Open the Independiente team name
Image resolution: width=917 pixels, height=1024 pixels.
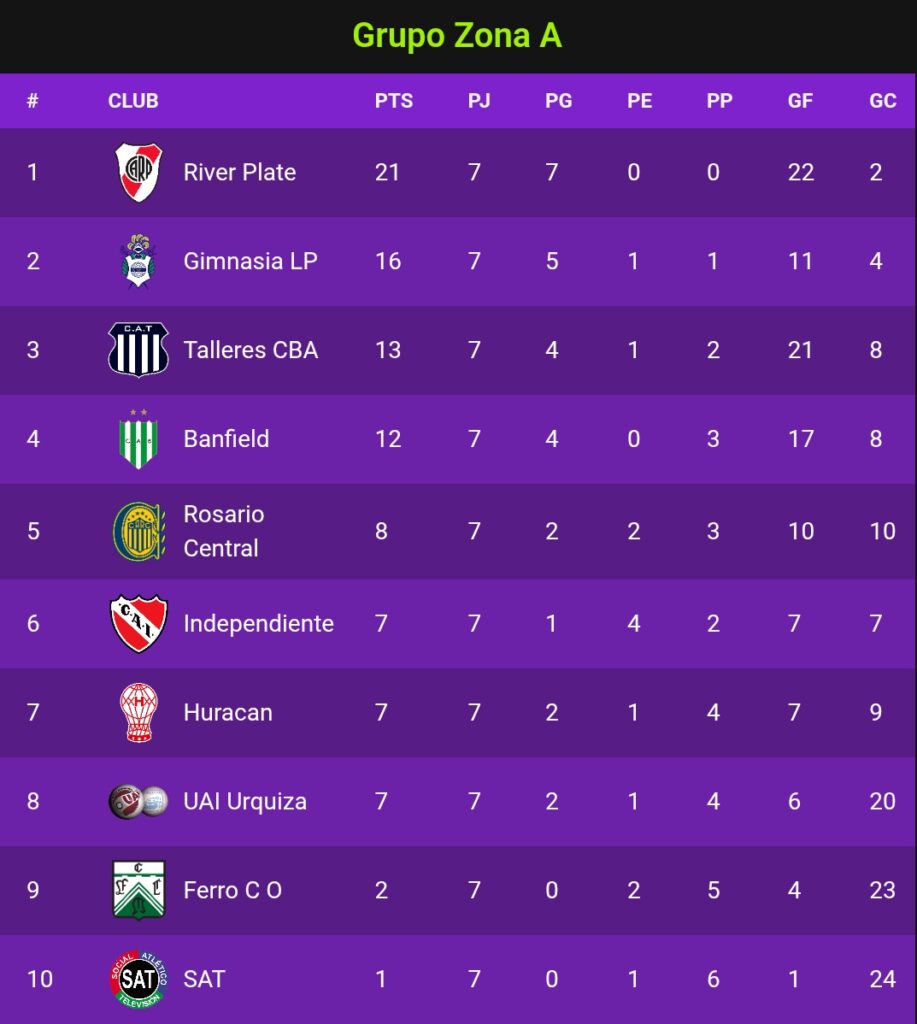(x=259, y=624)
